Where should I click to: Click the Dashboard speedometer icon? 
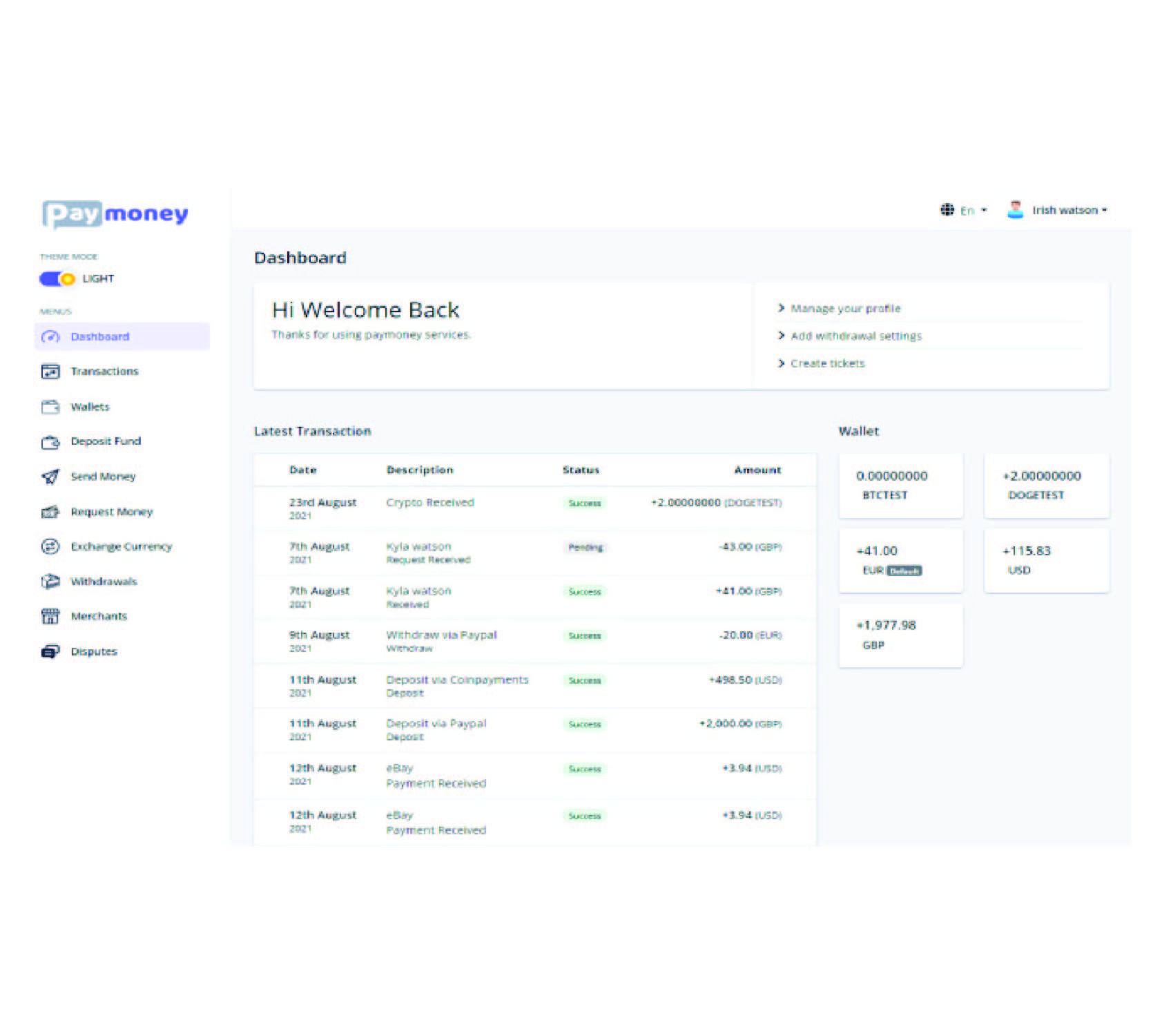[x=50, y=337]
